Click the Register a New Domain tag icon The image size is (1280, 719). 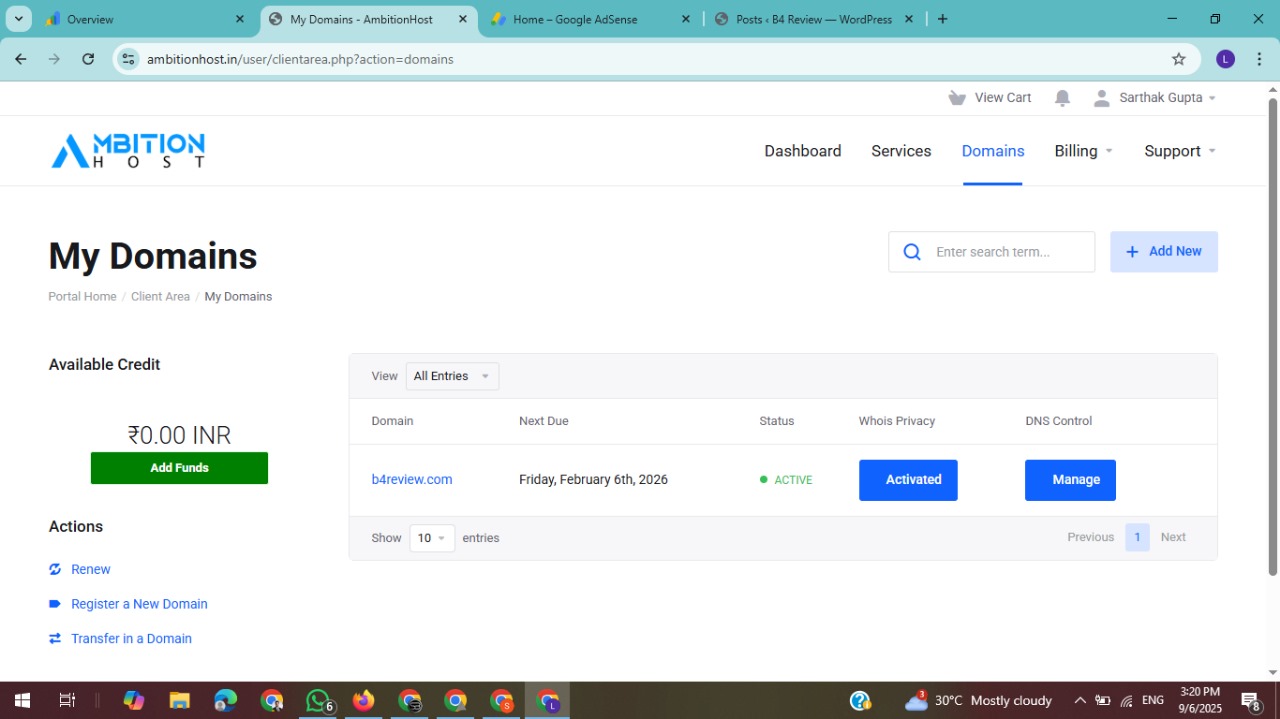point(55,604)
